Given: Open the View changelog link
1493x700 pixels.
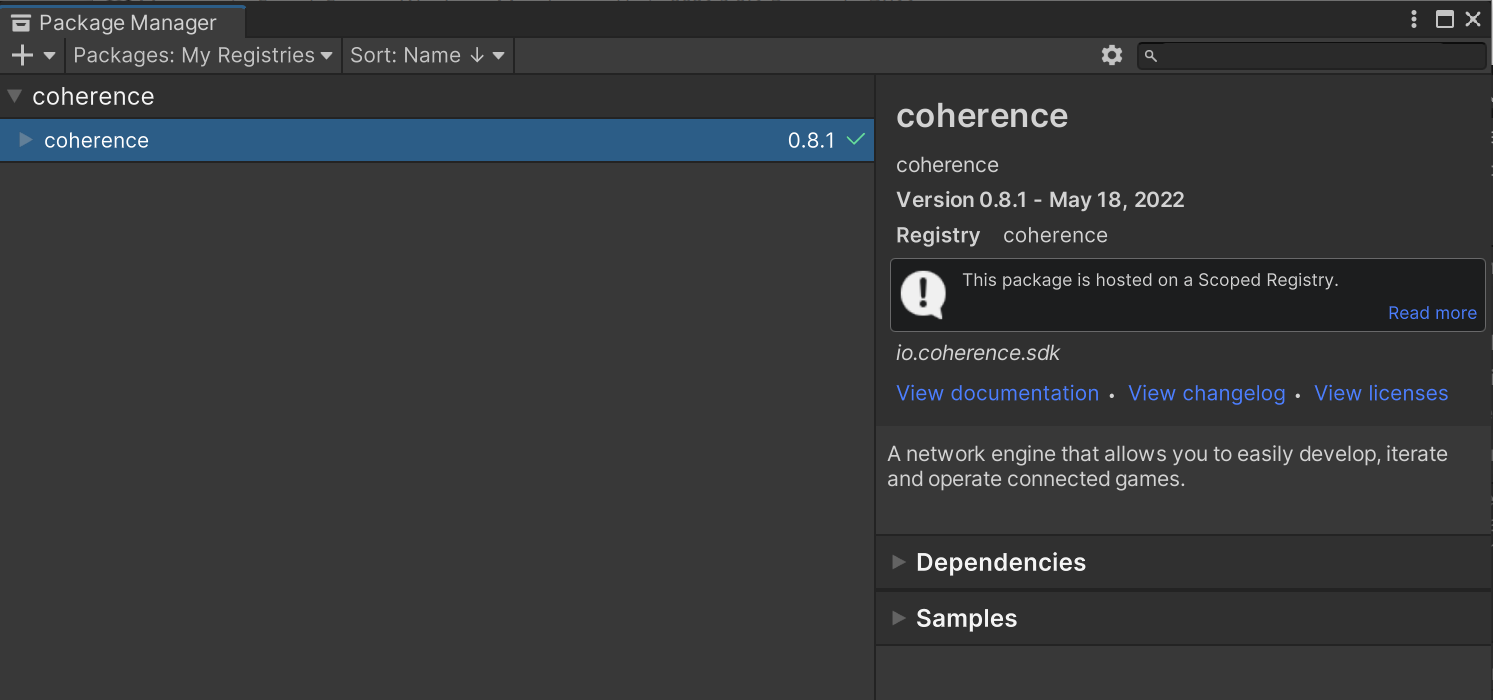Looking at the screenshot, I should pos(1206,393).
